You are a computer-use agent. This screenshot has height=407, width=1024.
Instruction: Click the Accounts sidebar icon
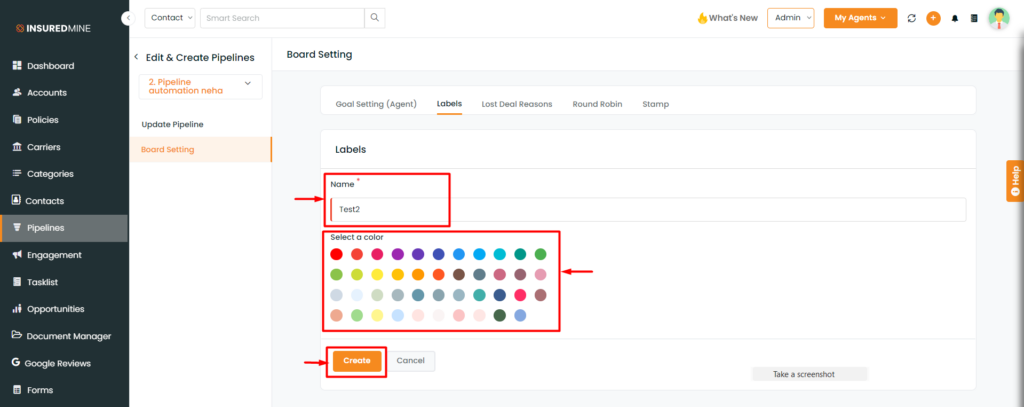pyautogui.click(x=17, y=93)
